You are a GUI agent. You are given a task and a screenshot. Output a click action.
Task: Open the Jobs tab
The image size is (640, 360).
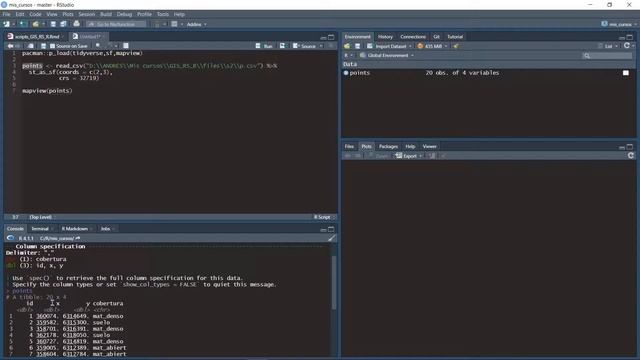click(105, 229)
